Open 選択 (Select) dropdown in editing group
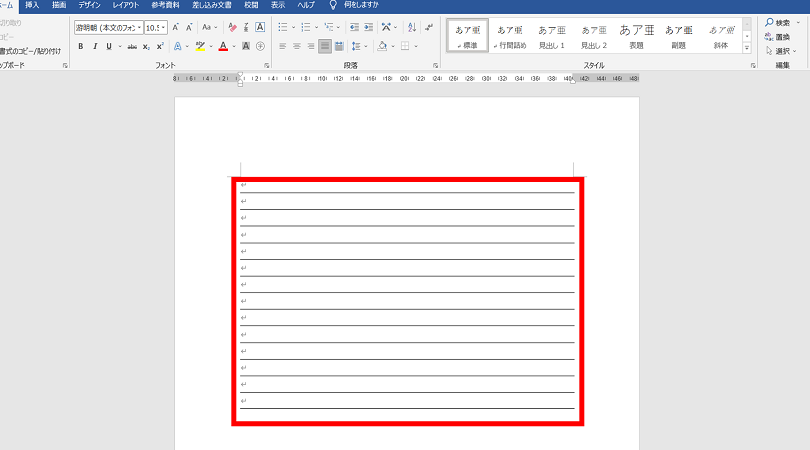 click(782, 51)
